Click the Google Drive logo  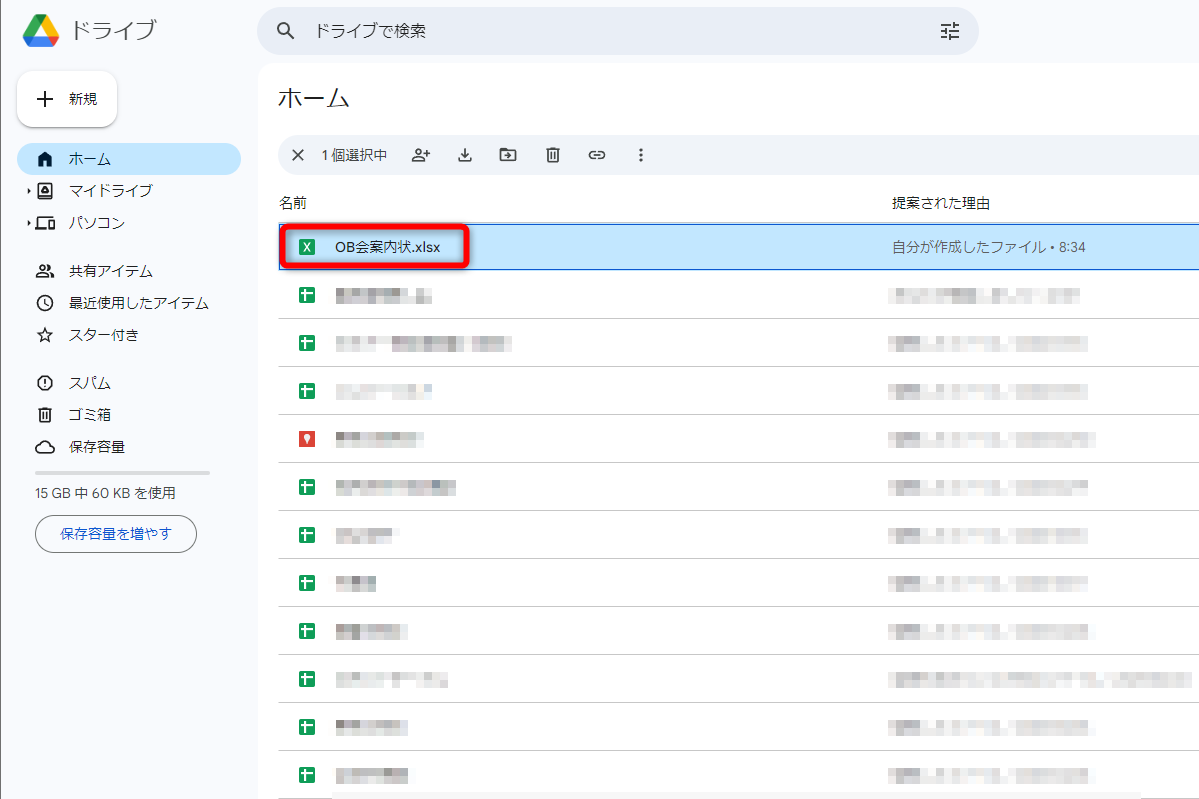pos(38,29)
